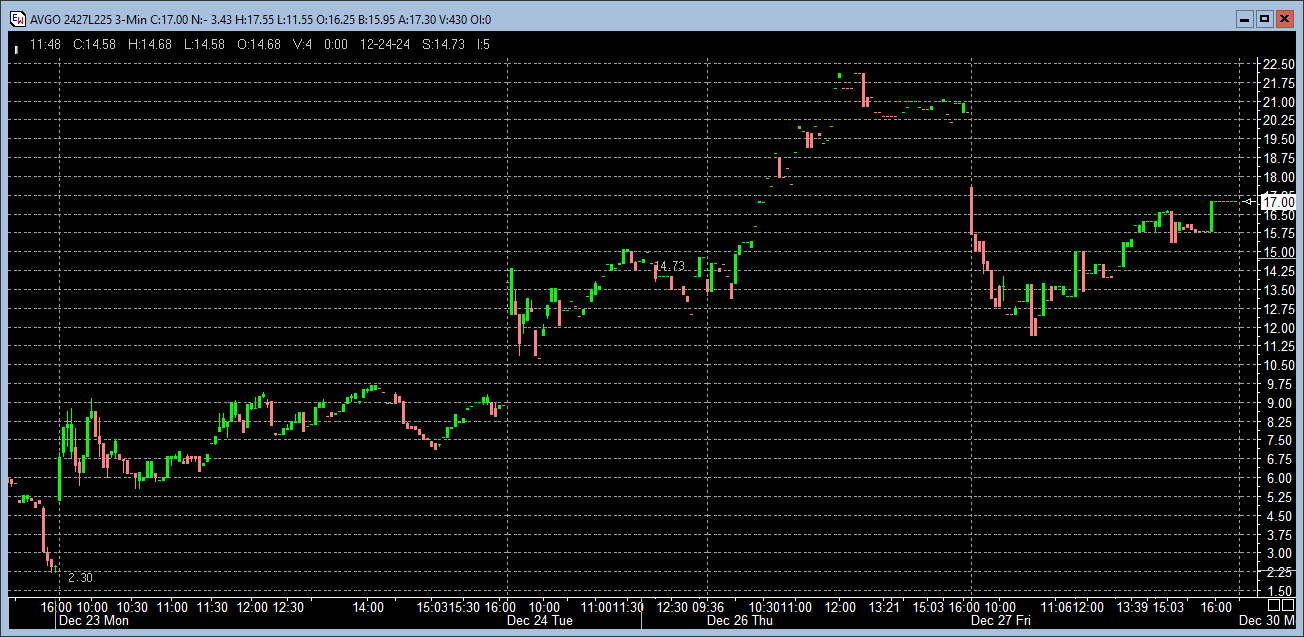Click the V:4 volume value
This screenshot has height=637, width=1304.
(x=303, y=44)
